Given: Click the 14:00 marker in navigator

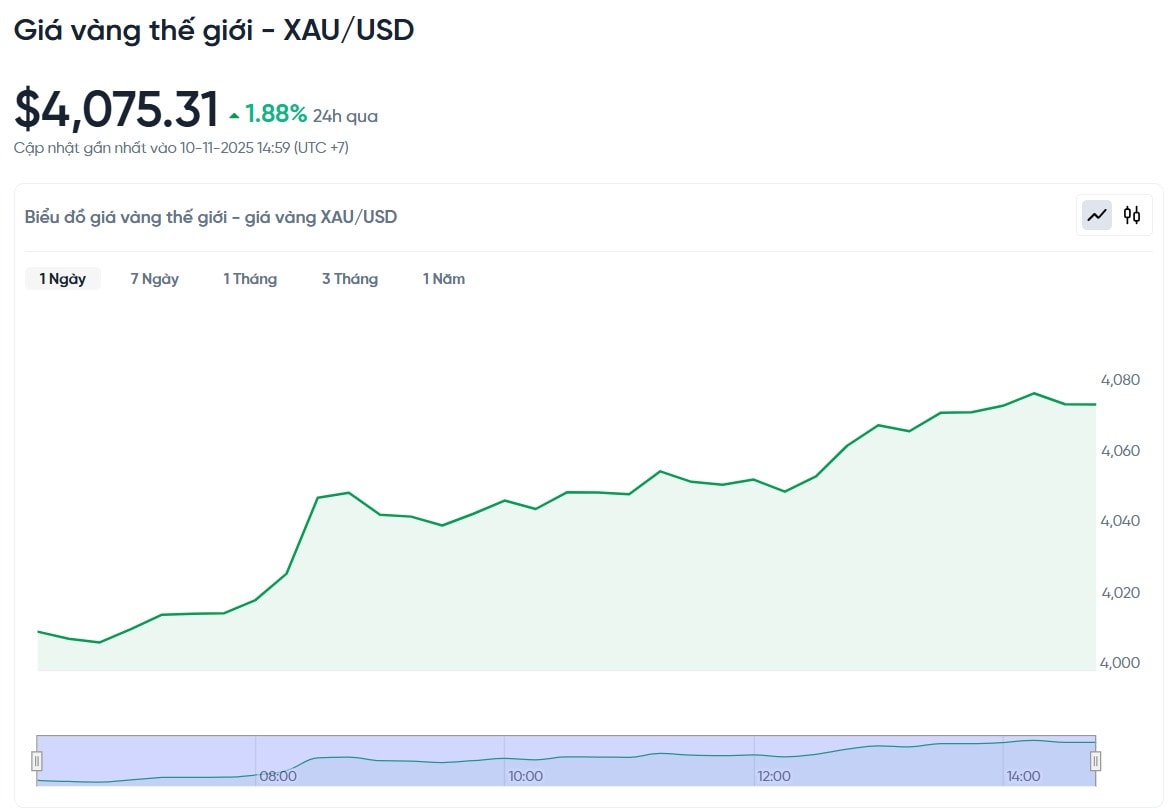Looking at the screenshot, I should (1022, 776).
